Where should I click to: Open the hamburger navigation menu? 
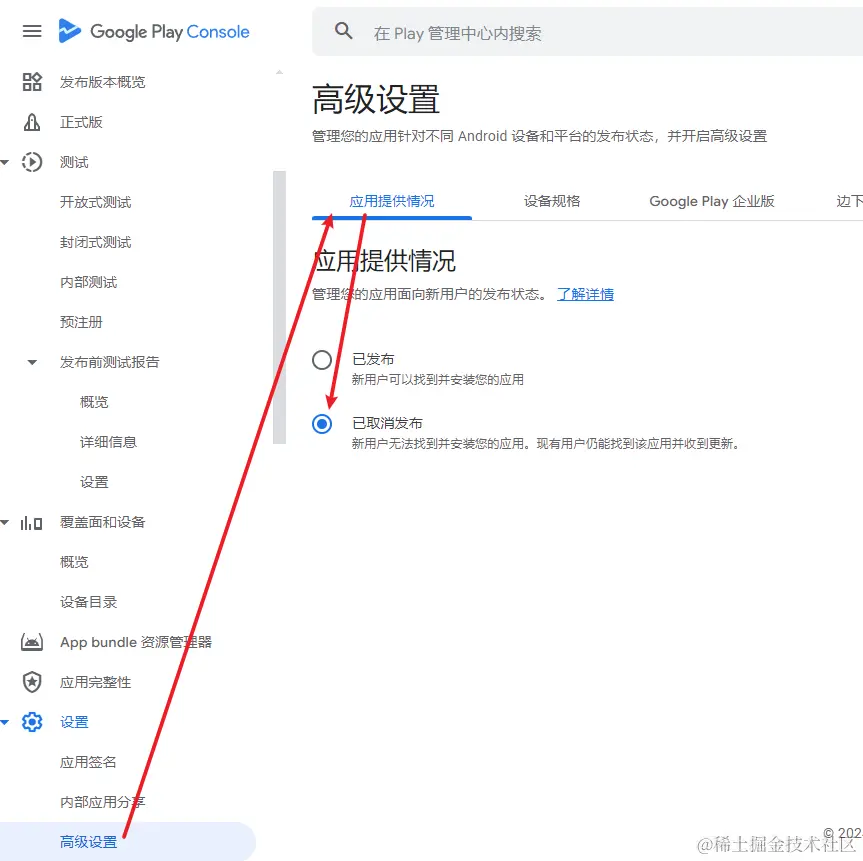32,31
